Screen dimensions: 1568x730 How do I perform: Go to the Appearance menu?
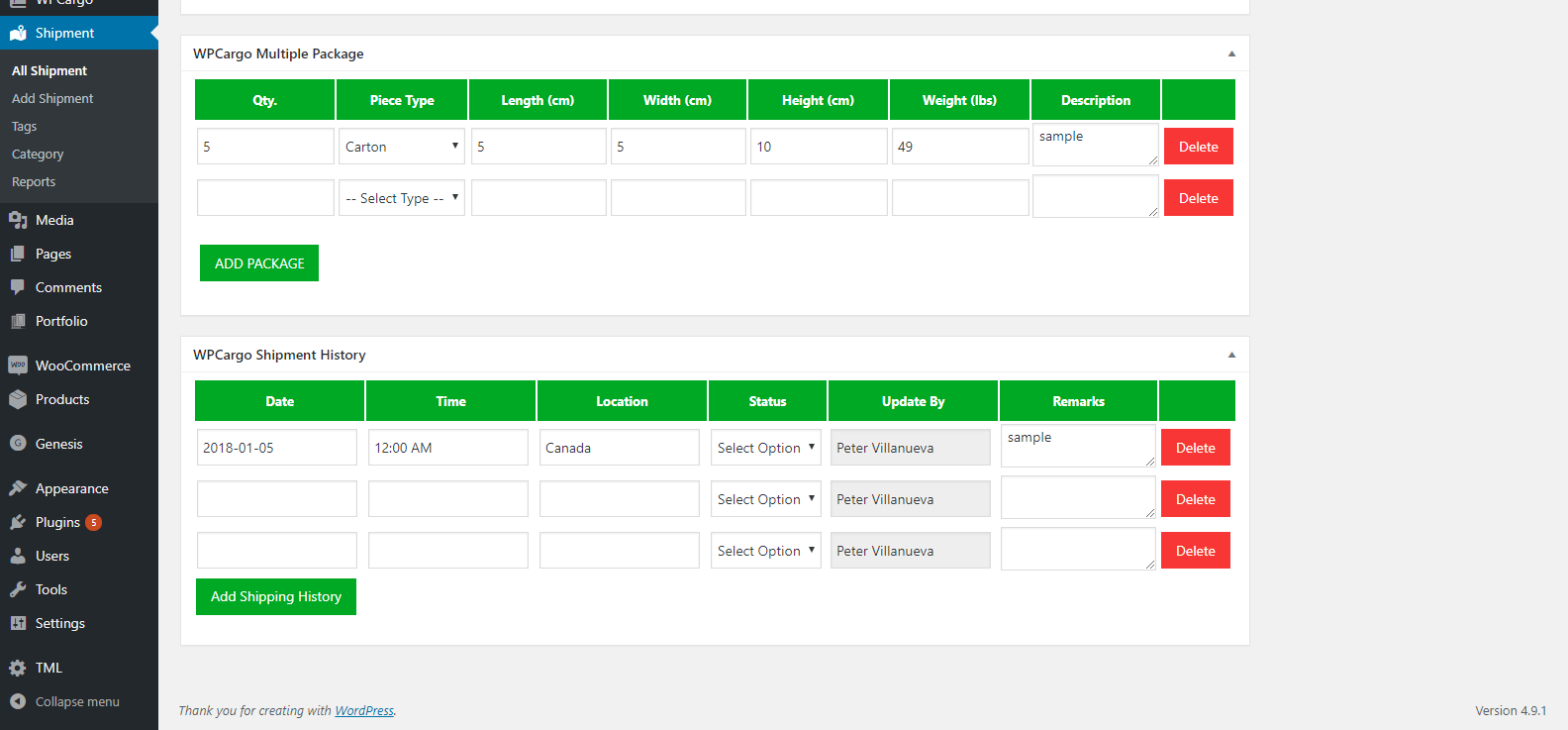click(x=79, y=488)
